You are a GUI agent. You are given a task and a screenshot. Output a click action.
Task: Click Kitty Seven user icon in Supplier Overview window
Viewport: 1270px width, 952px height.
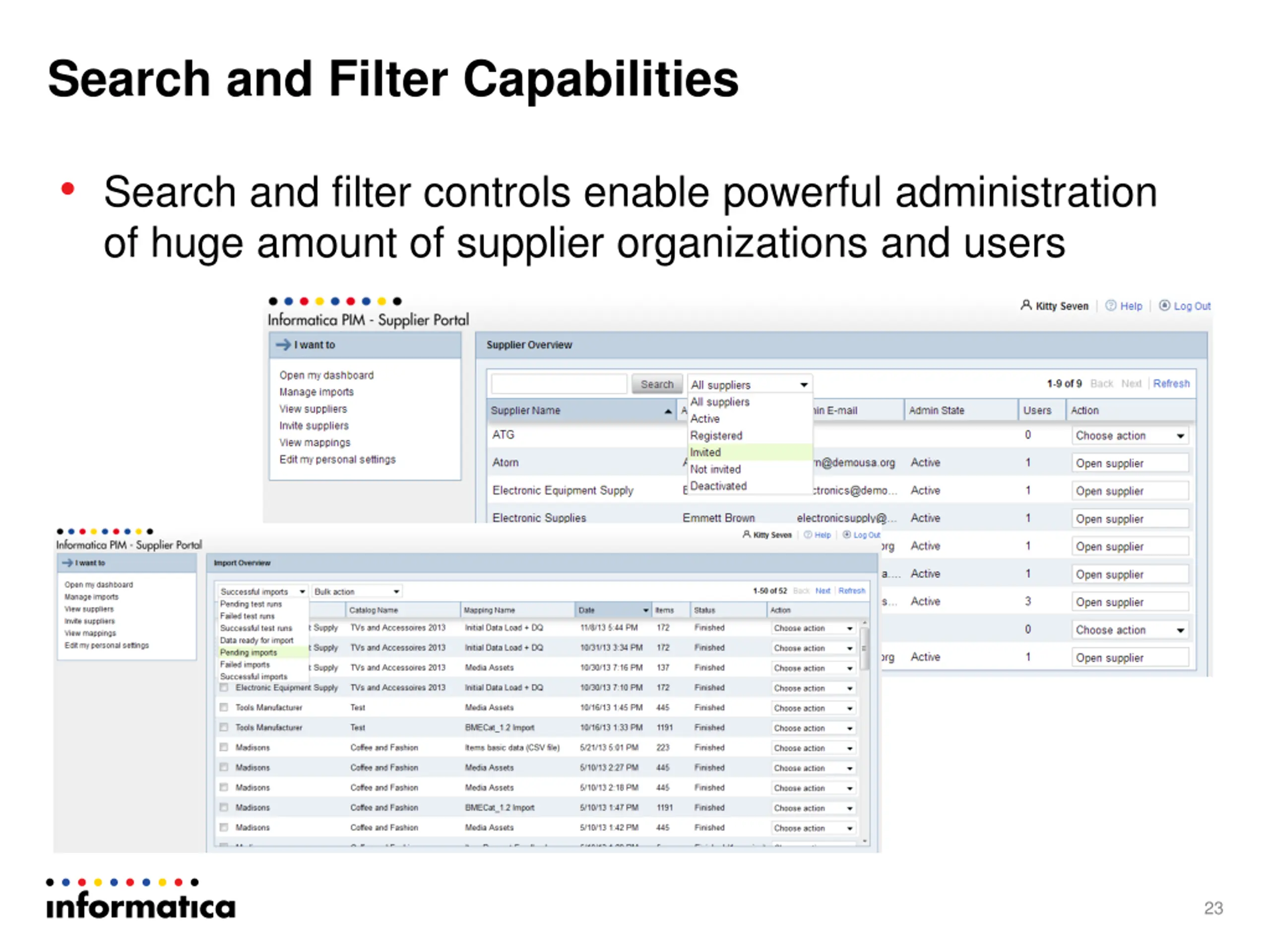click(1025, 305)
